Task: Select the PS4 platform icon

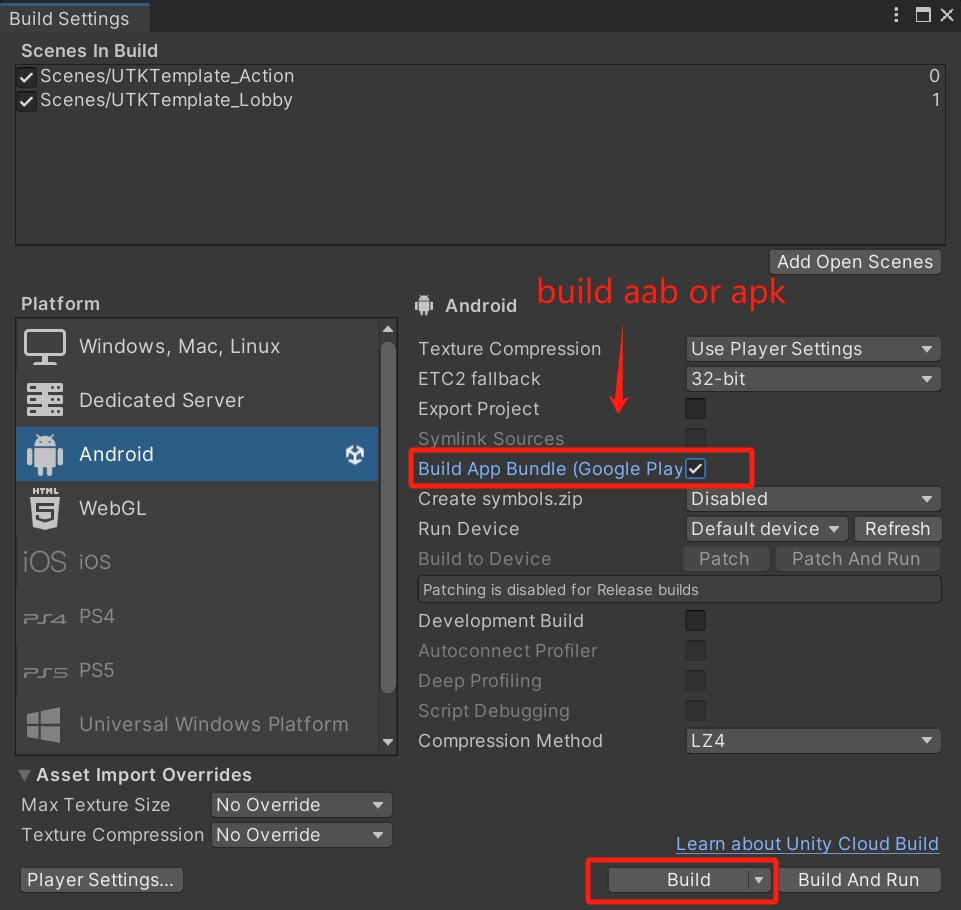Action: click(x=45, y=617)
